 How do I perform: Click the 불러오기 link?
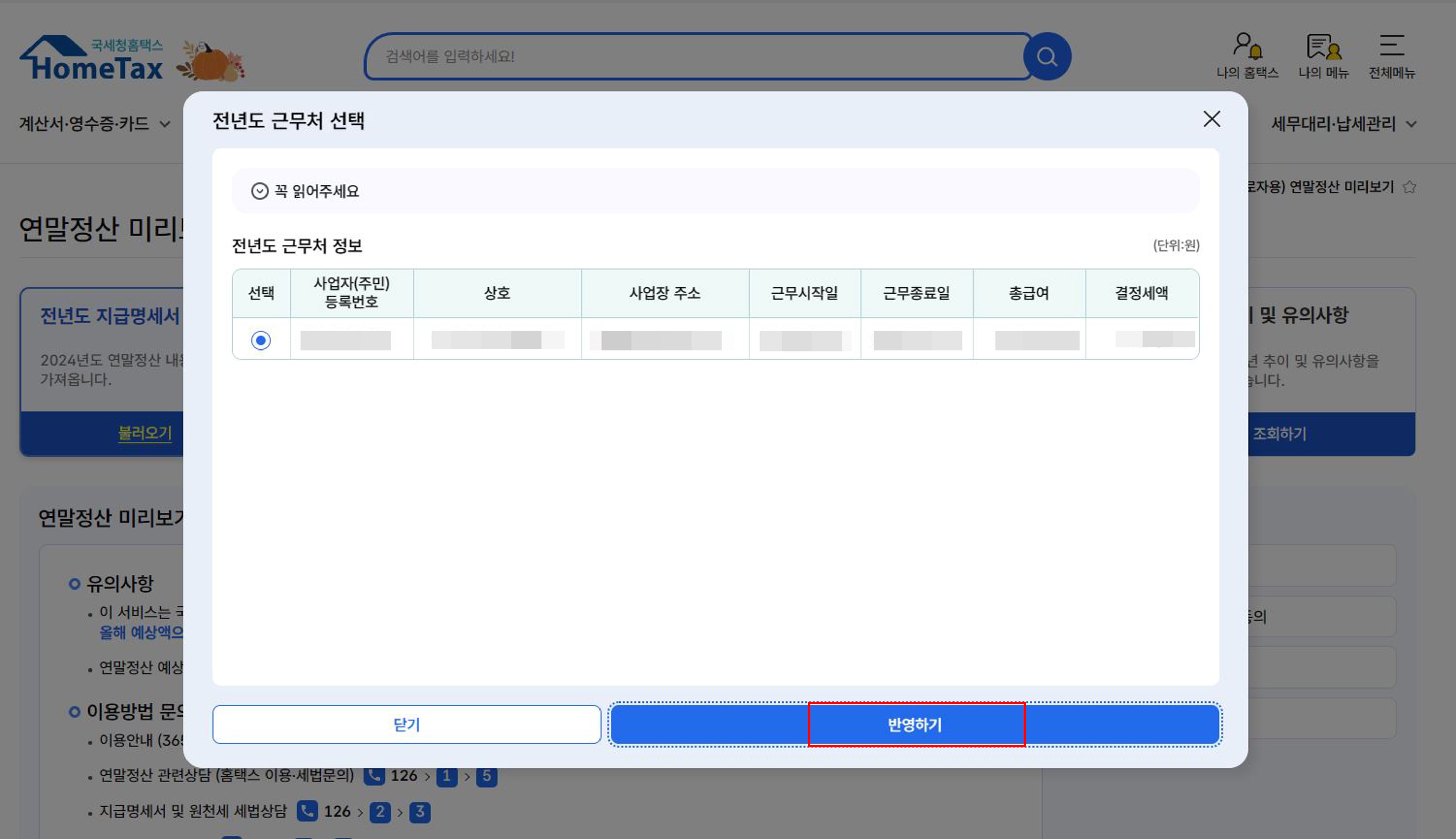click(145, 433)
